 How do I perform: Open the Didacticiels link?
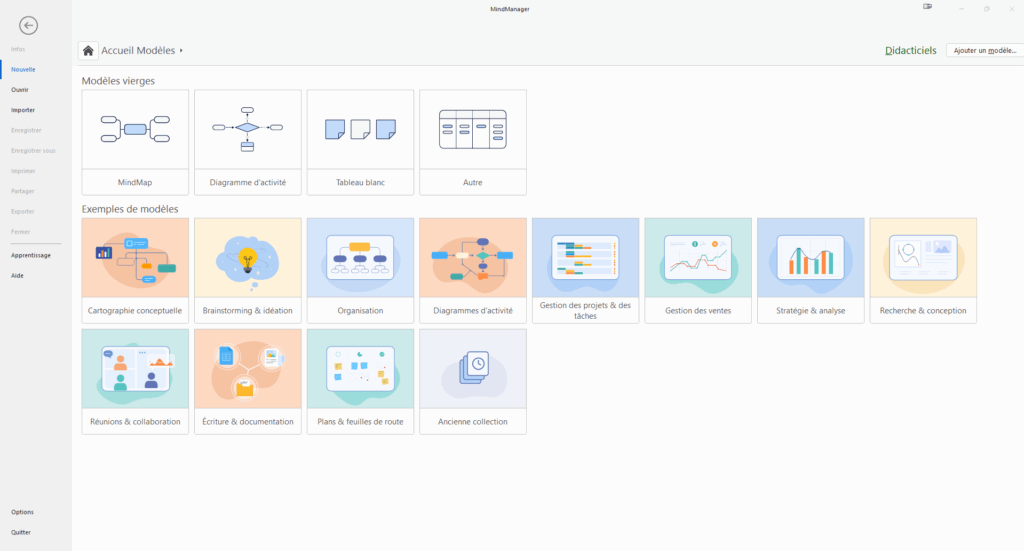(911, 50)
